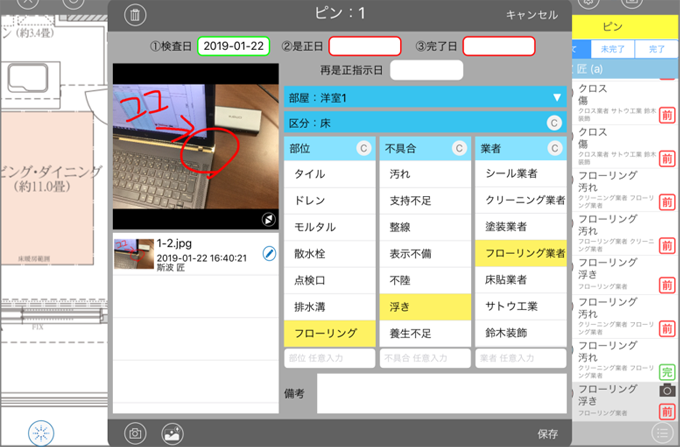Tap the camera icon in bottom bar
The image size is (680, 448).
(135, 433)
